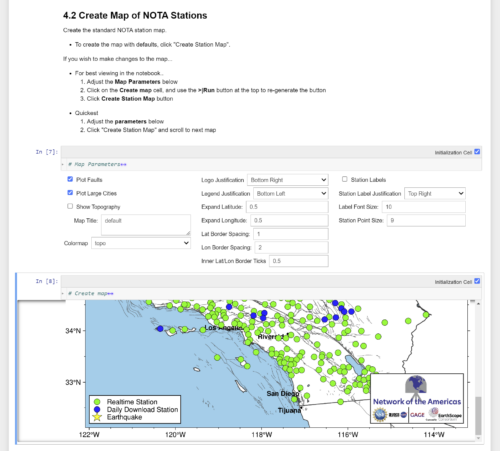Click the Lat Border Spacing field
The height and width of the screenshot is (451, 500).
[291, 234]
